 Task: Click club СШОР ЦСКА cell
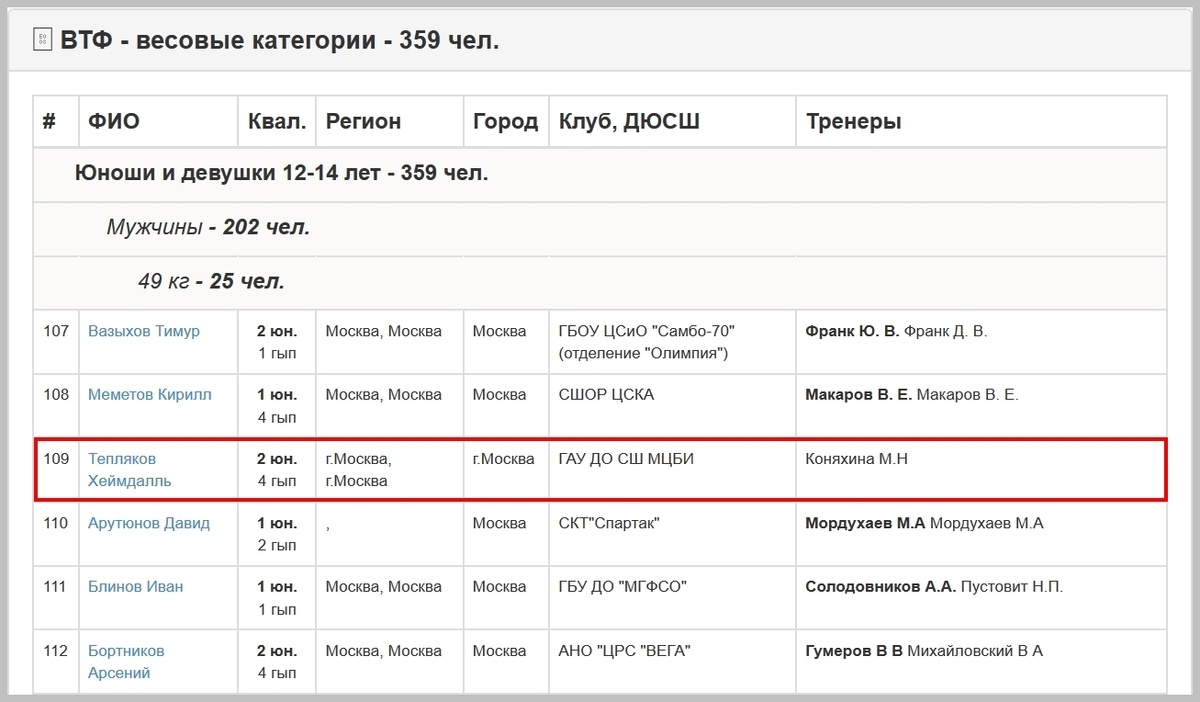(672, 406)
